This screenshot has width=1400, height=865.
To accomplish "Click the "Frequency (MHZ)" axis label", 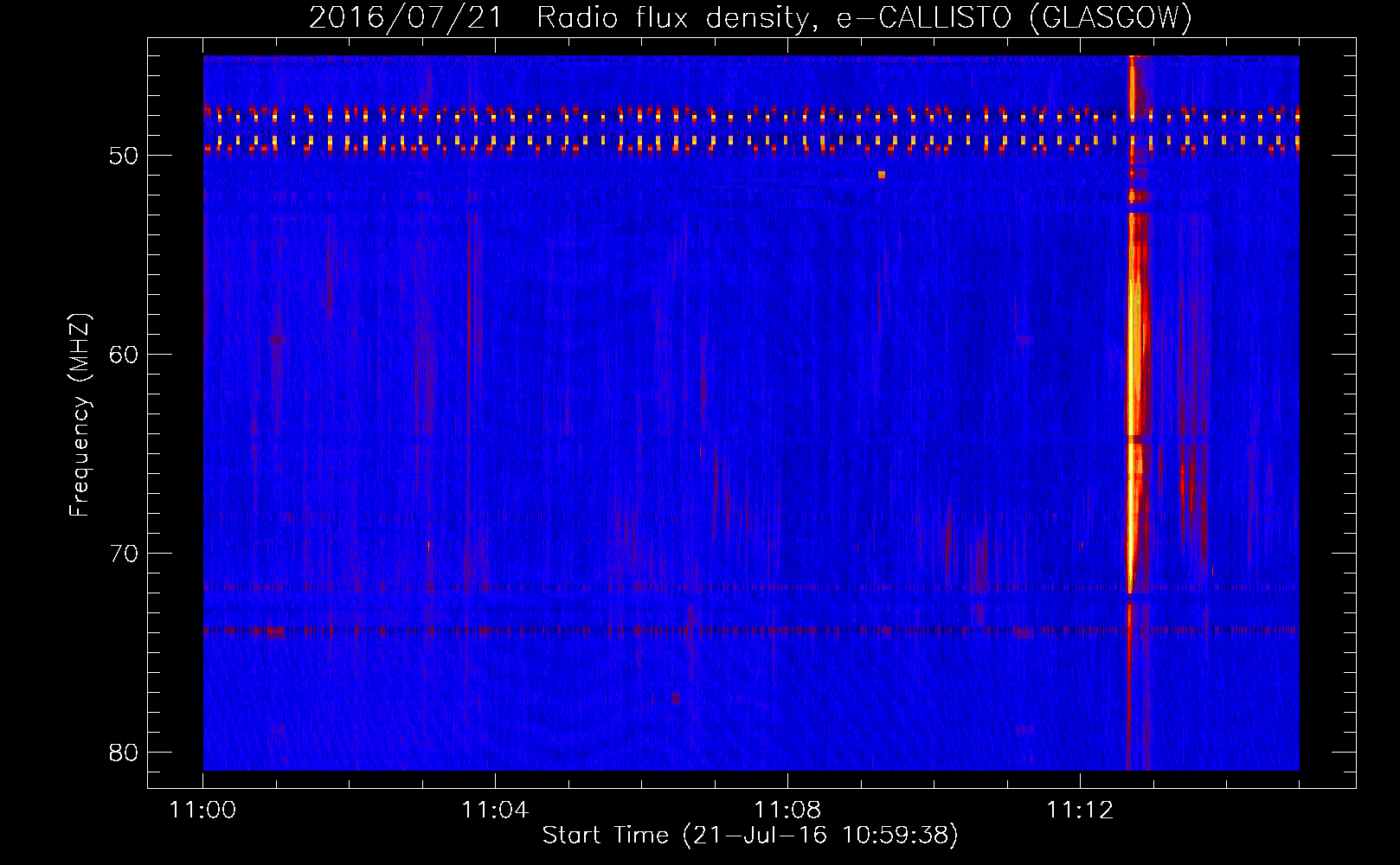I will 80,415.
